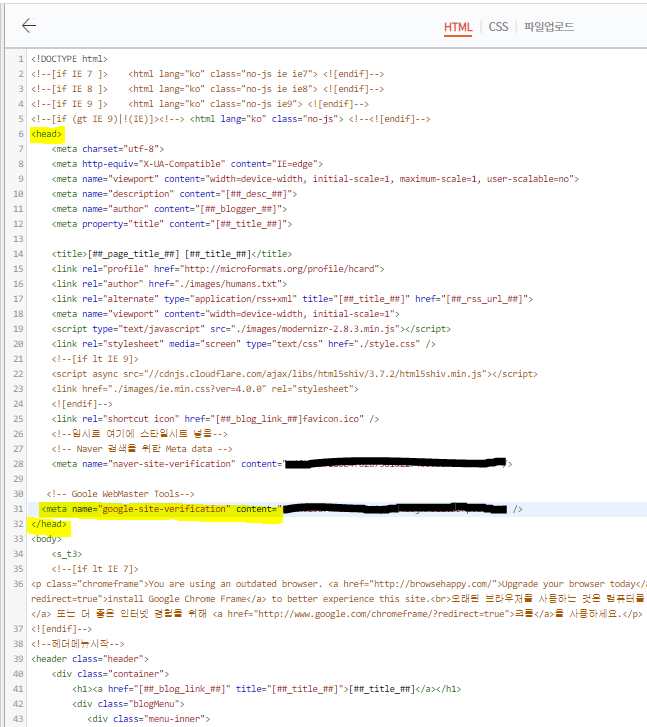Click the <!DOCTYPE html> line
Screen dimensions: 647x727
click(69, 59)
